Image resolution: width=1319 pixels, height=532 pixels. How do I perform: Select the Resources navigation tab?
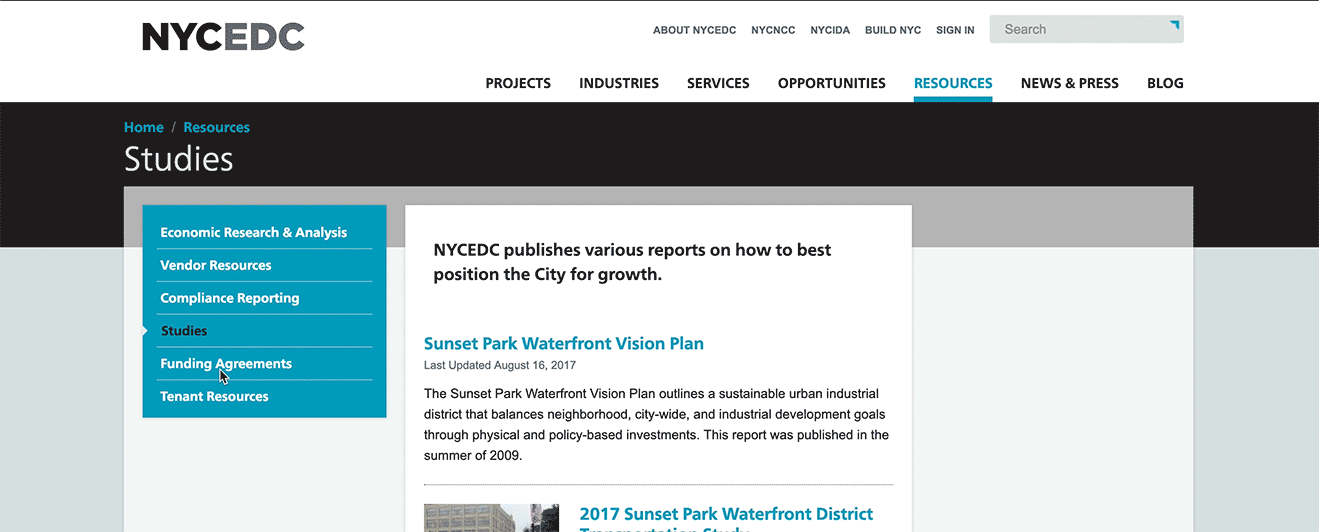[953, 83]
